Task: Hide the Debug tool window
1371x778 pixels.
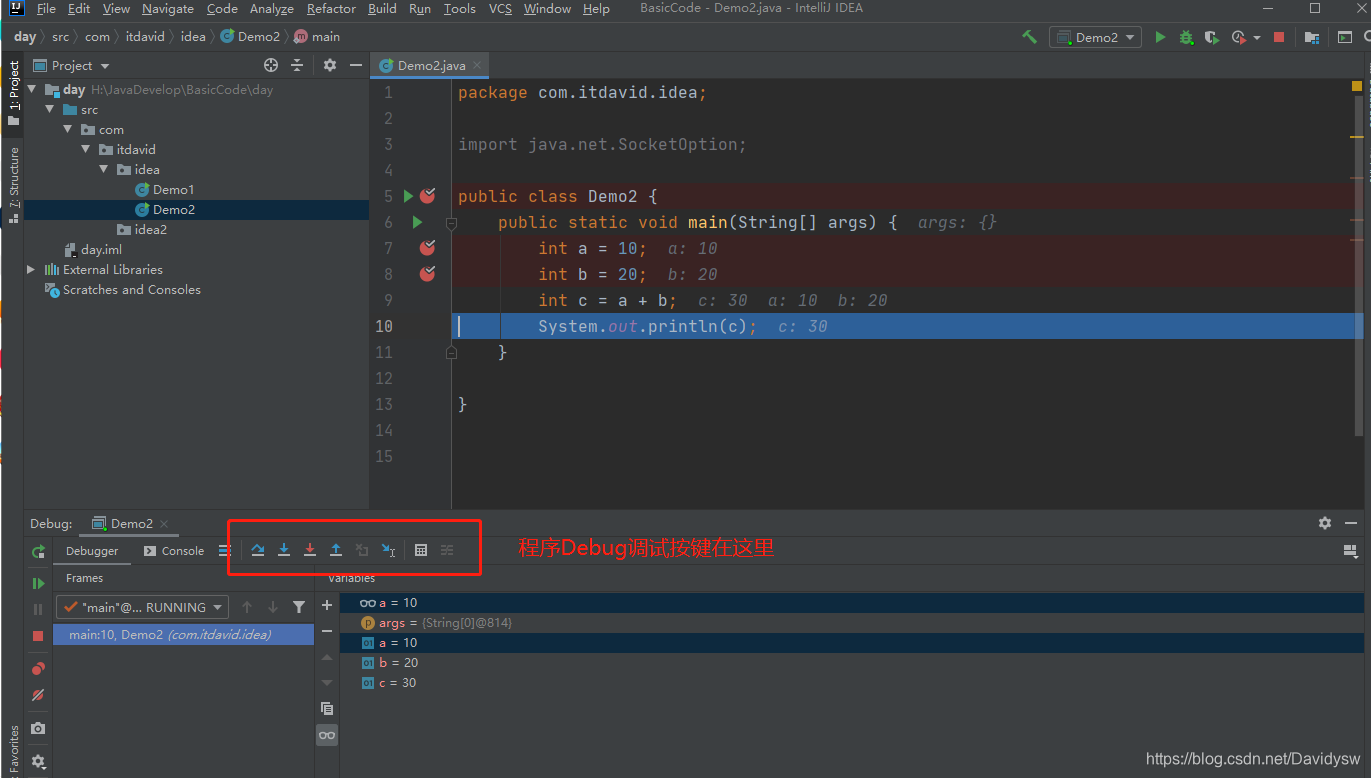Action: (1351, 523)
